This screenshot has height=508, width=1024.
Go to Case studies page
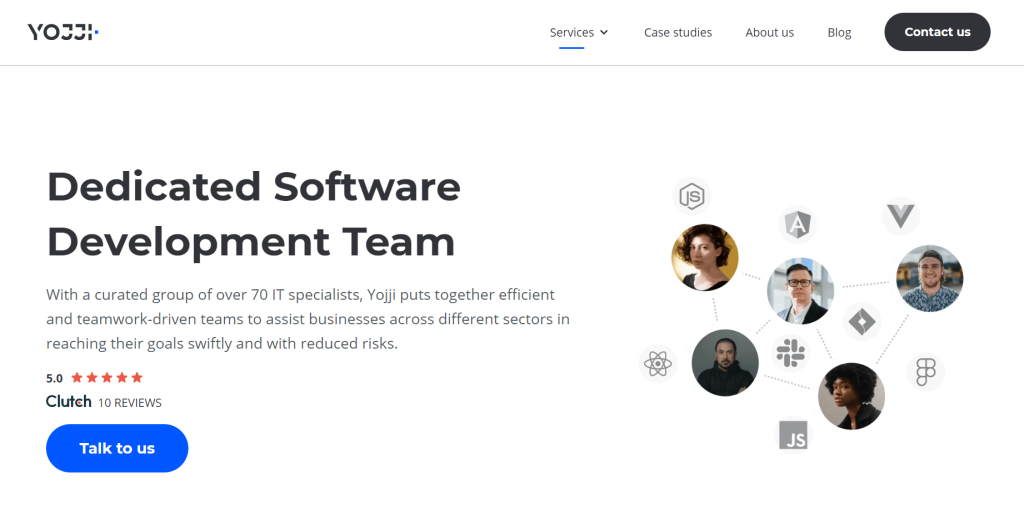pos(678,32)
